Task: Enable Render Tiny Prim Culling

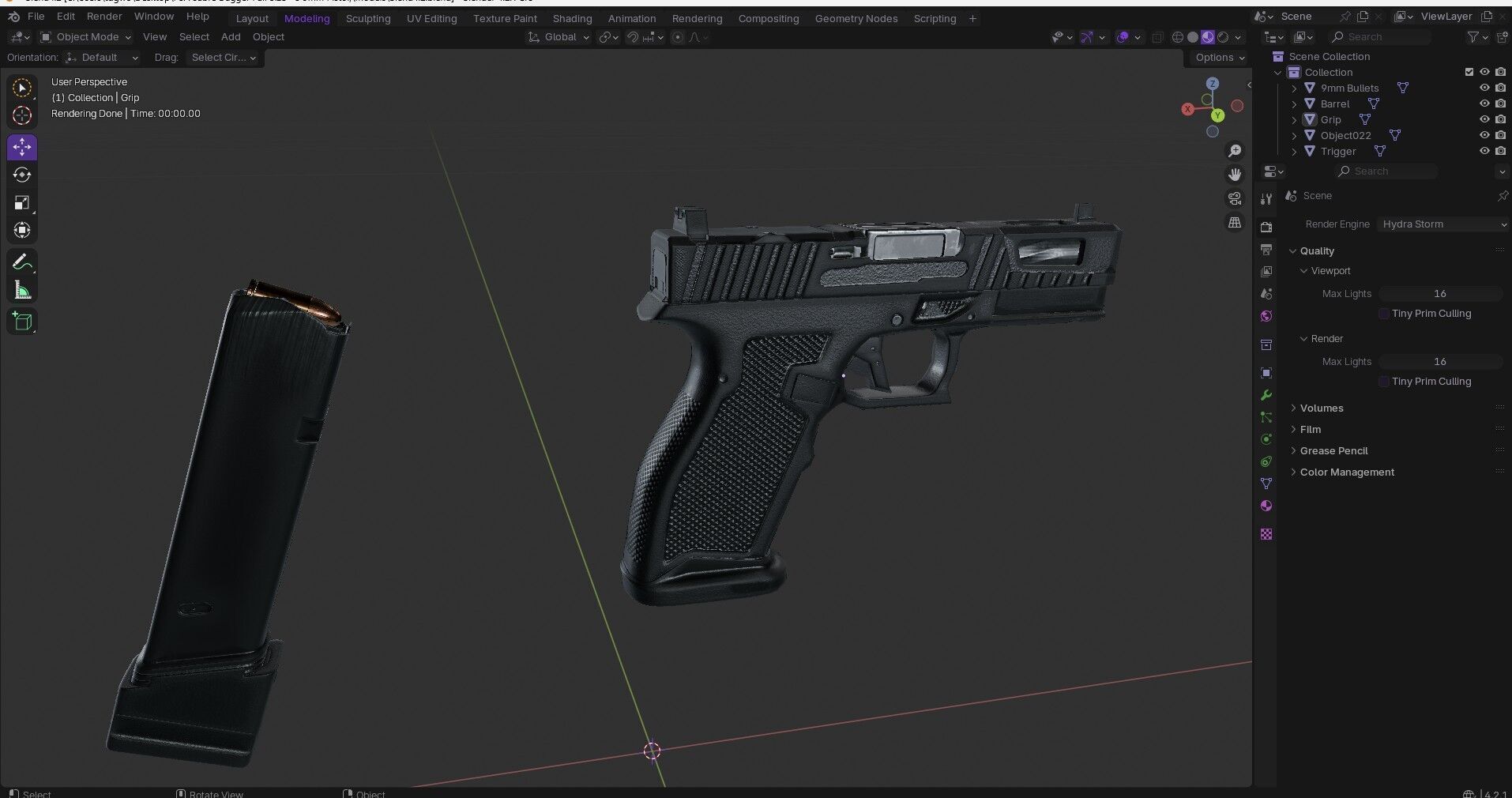Action: 1384,382
